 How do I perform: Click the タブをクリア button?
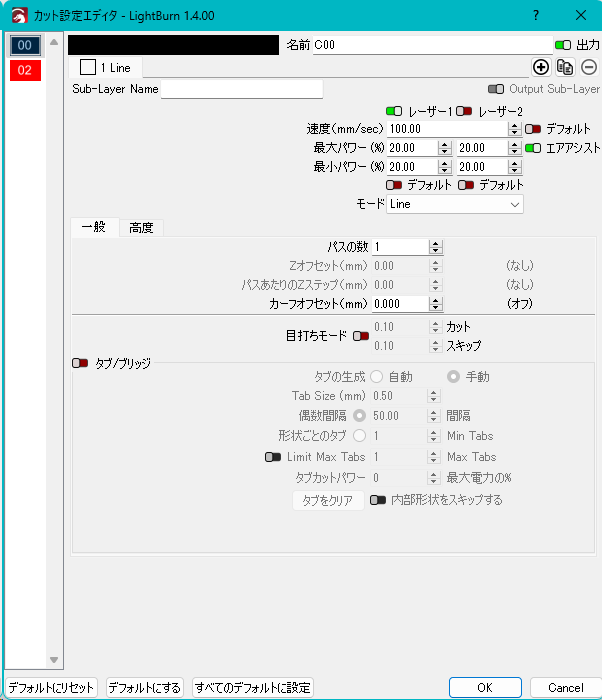328,500
